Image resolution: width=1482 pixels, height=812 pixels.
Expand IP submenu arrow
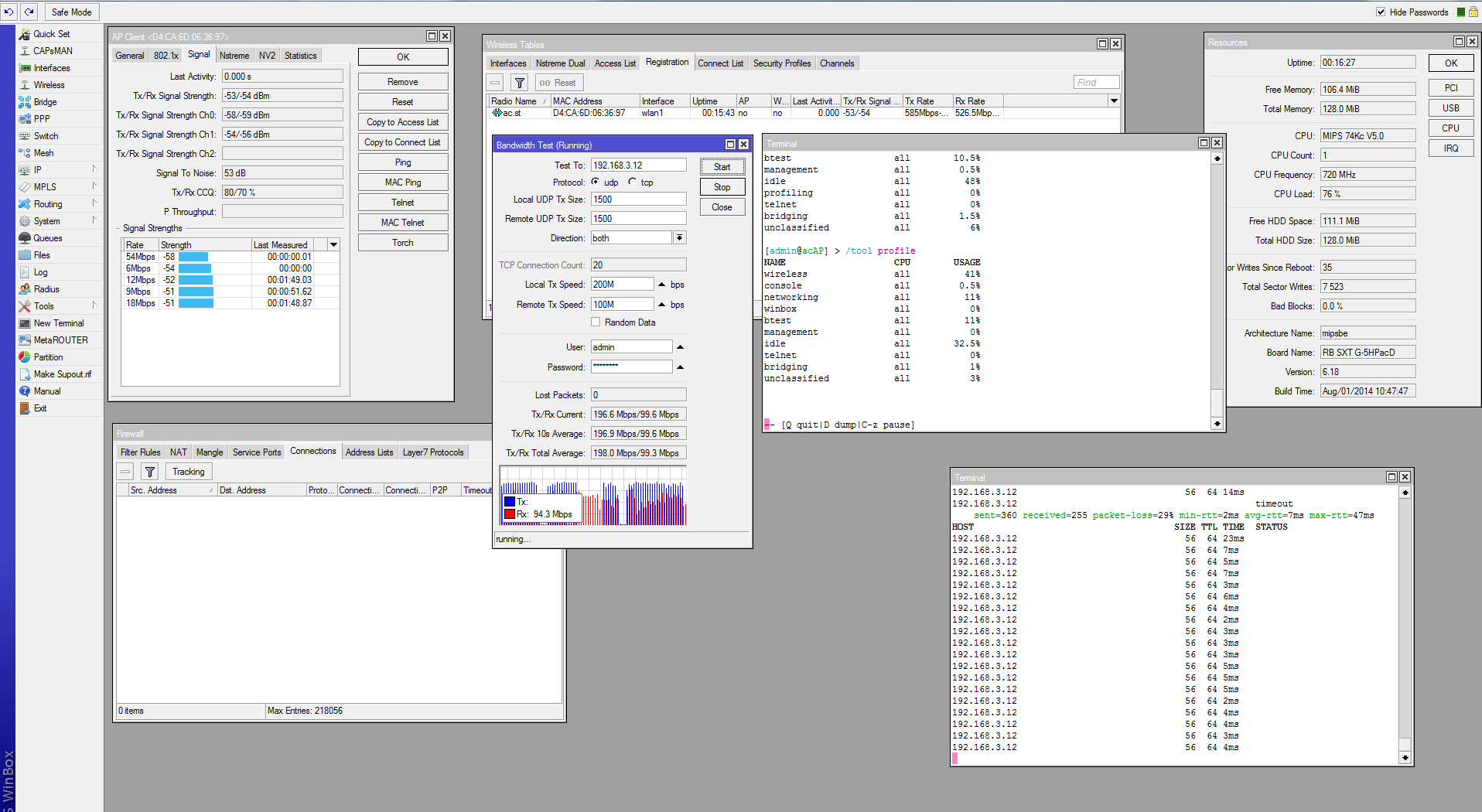click(94, 169)
